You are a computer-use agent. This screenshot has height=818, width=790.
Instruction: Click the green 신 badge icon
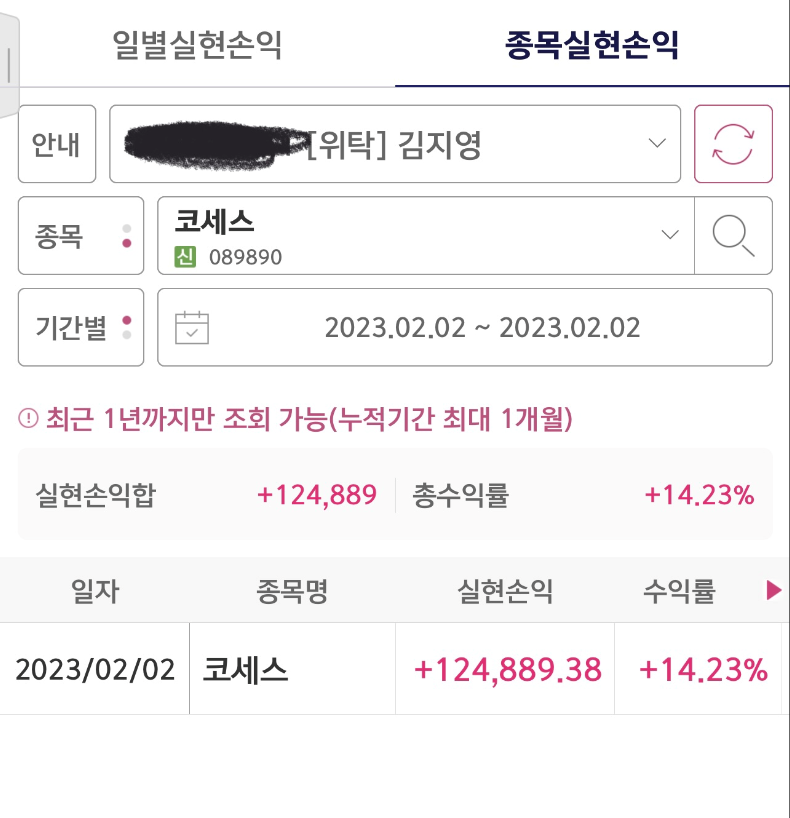[x=185, y=257]
